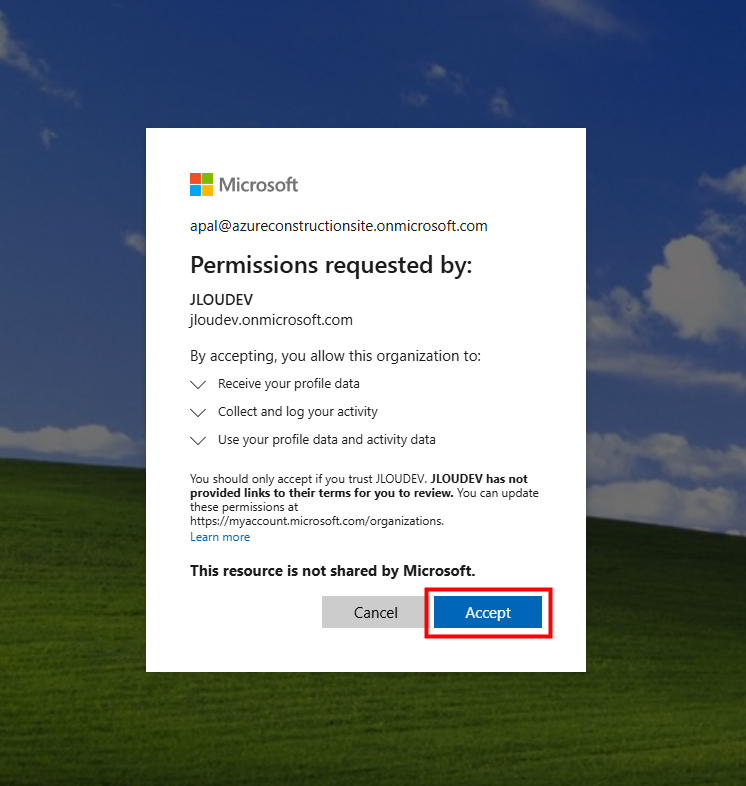
Task: Select the 'Collect and log your activity' label
Action: 297,412
